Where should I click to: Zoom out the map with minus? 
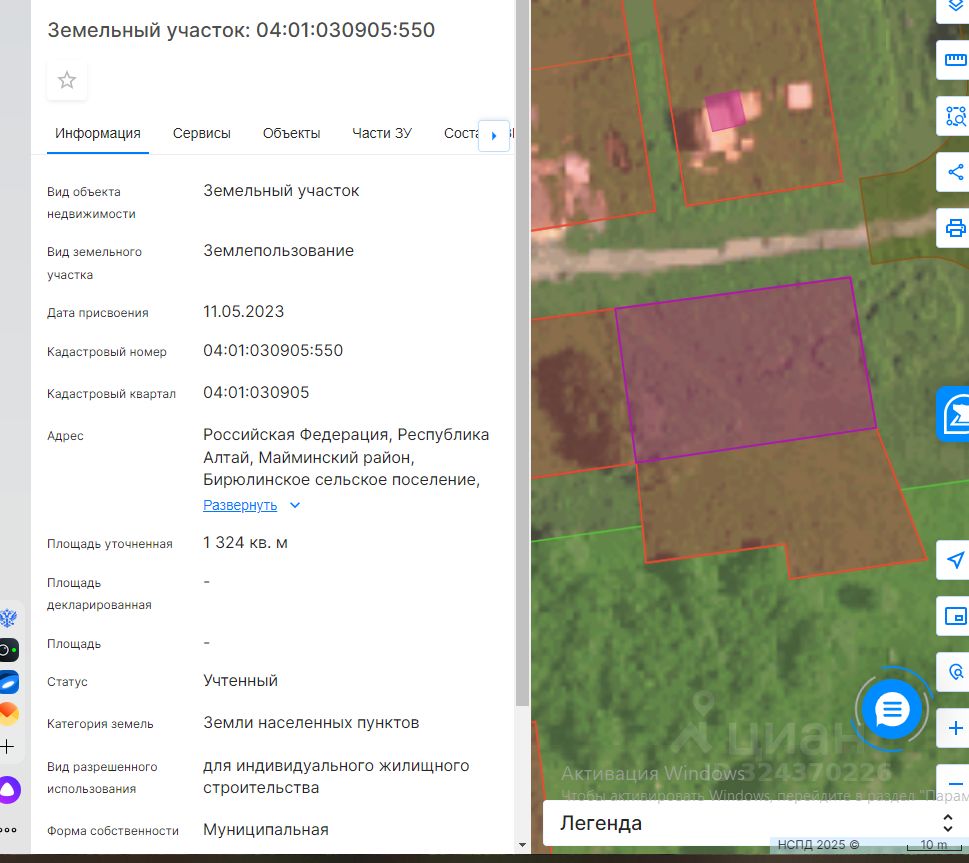click(x=954, y=783)
